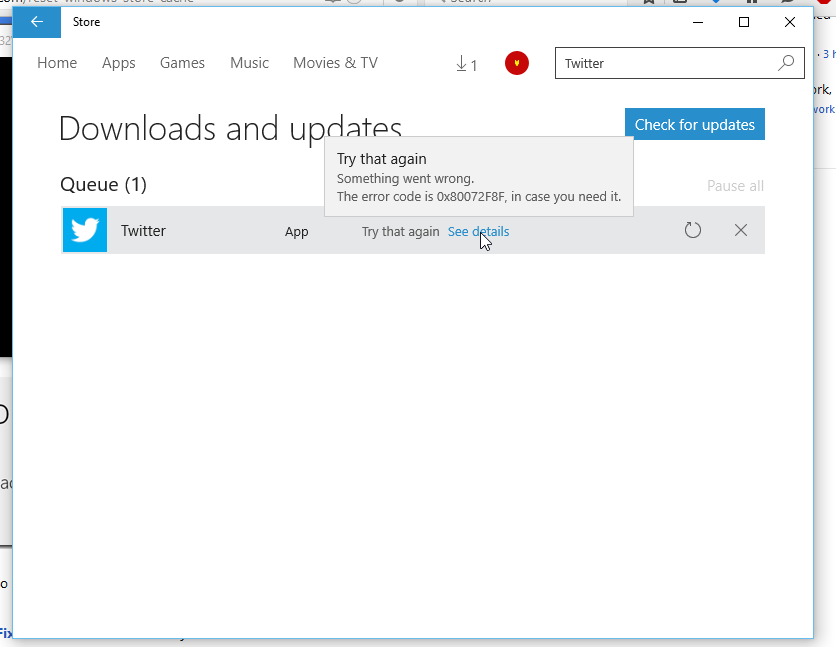Click the App type label in Twitter row
836x647 pixels.
click(296, 232)
